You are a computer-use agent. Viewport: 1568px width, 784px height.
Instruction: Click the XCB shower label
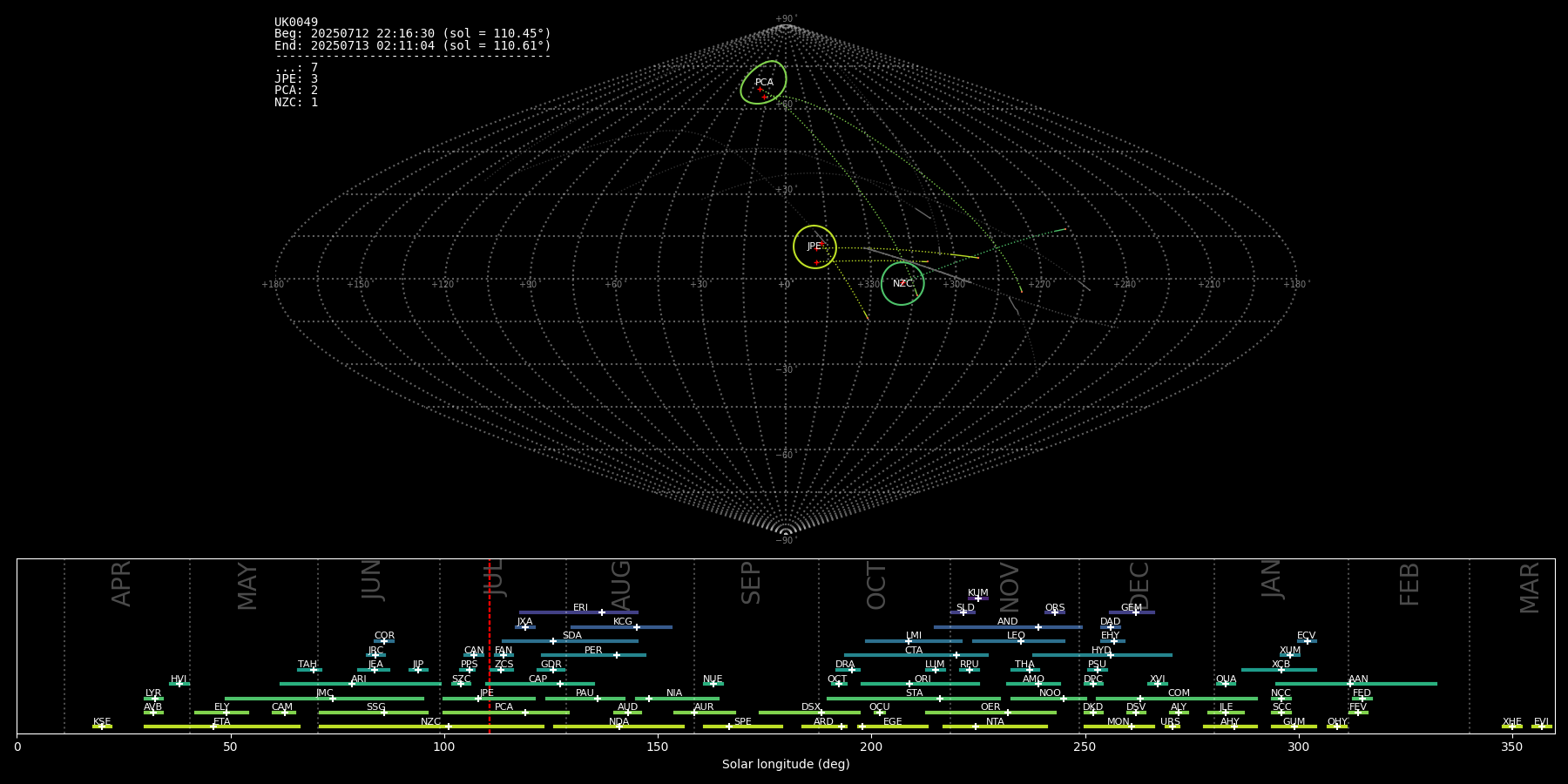click(x=1281, y=664)
